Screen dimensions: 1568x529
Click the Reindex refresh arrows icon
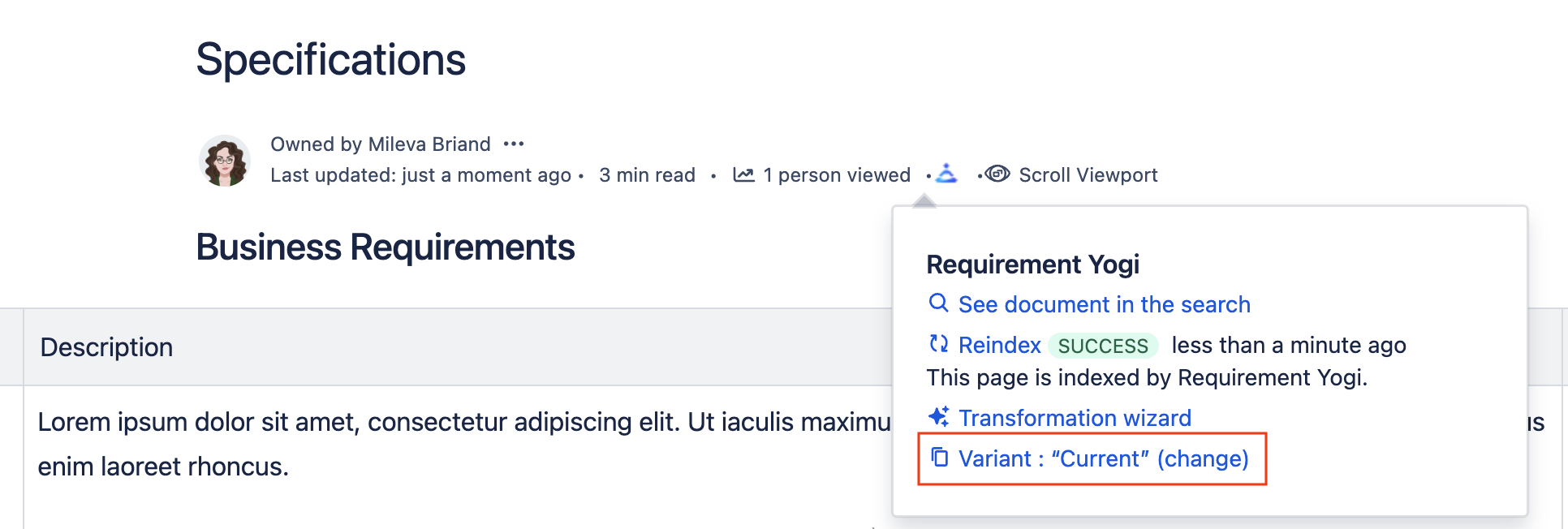pos(939,344)
